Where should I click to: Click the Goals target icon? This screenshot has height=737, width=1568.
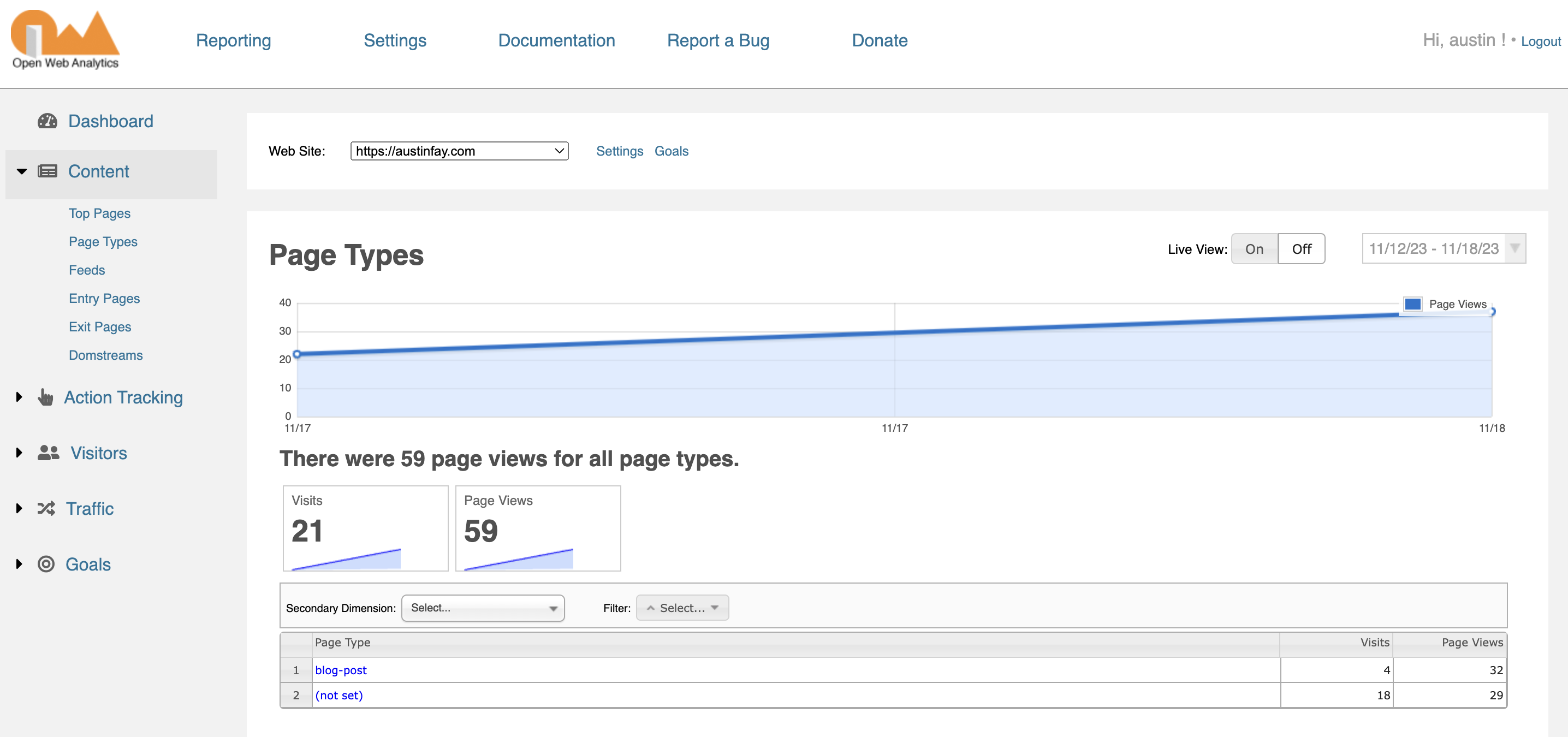point(46,564)
